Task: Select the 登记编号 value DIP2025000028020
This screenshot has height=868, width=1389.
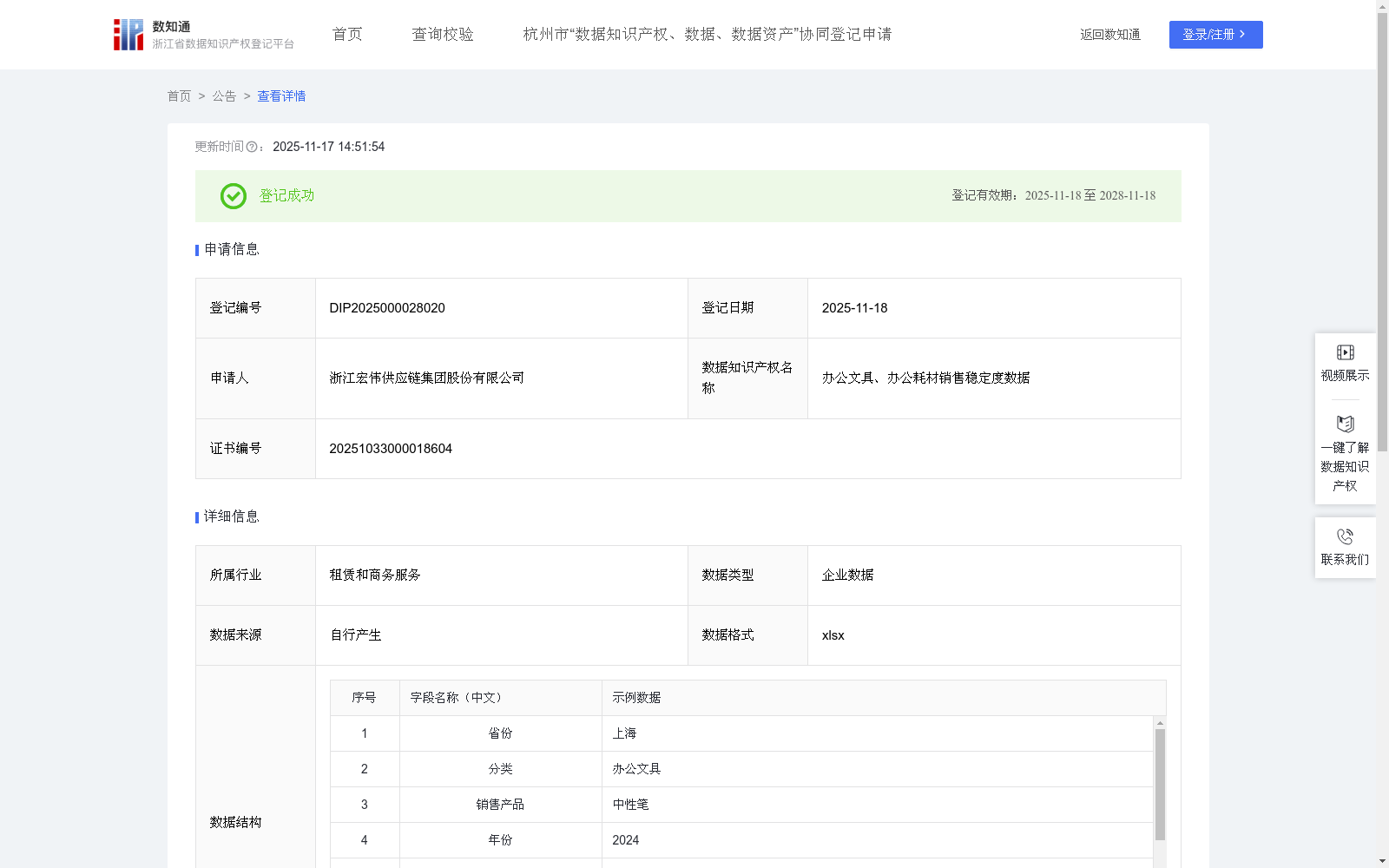Action: tap(386, 307)
